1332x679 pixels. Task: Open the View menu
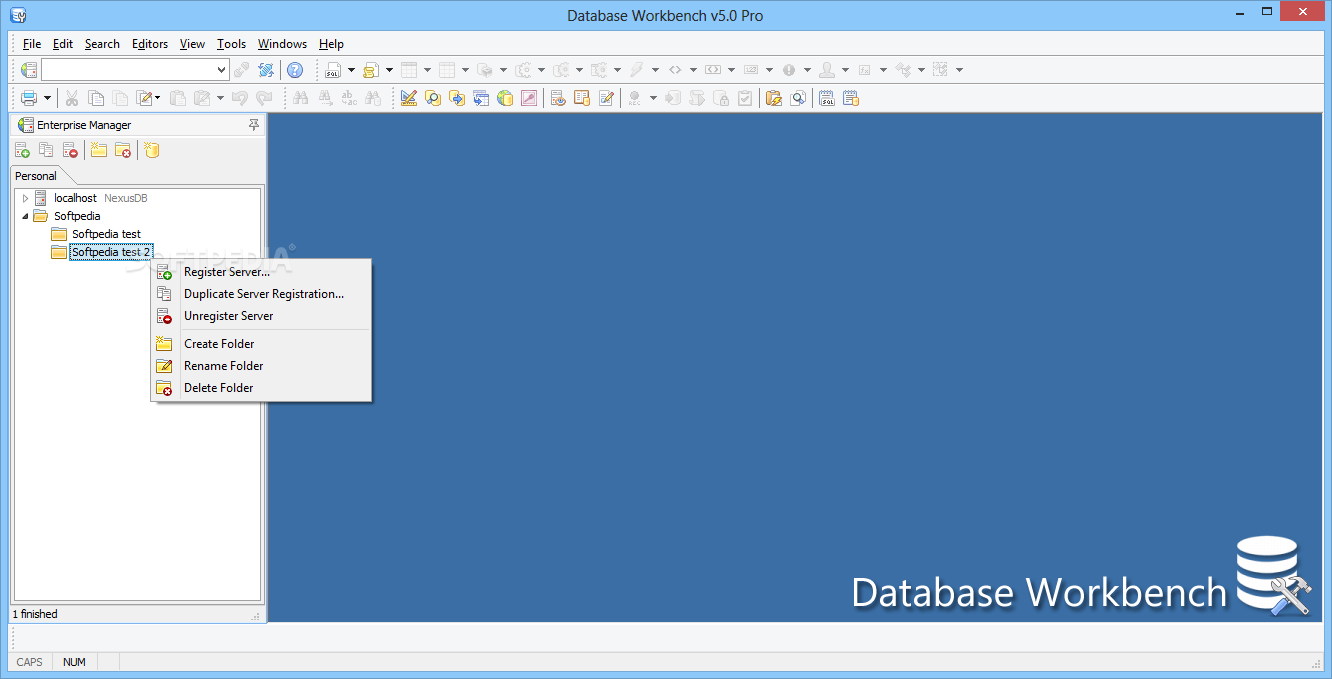point(192,44)
